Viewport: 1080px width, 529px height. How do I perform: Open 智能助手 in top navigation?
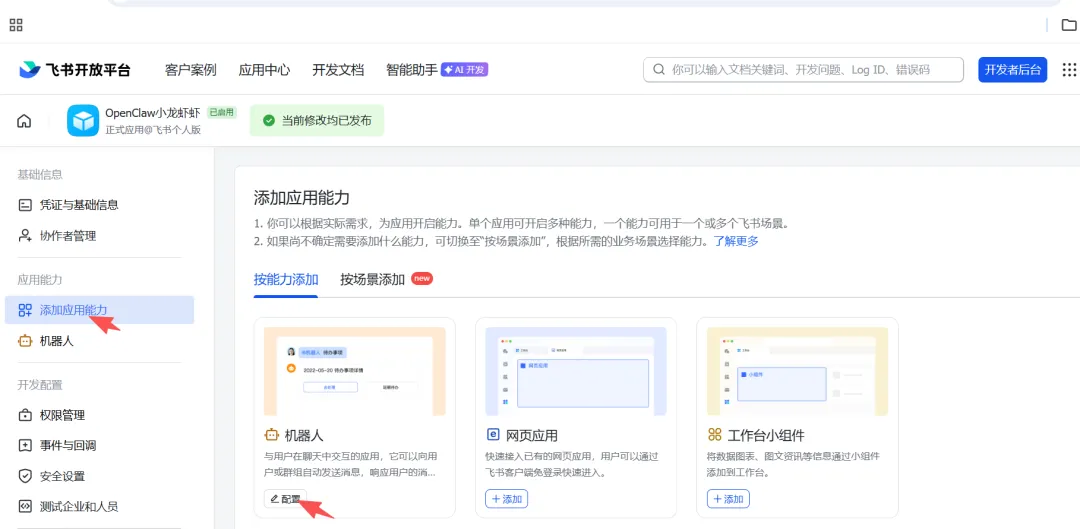412,70
